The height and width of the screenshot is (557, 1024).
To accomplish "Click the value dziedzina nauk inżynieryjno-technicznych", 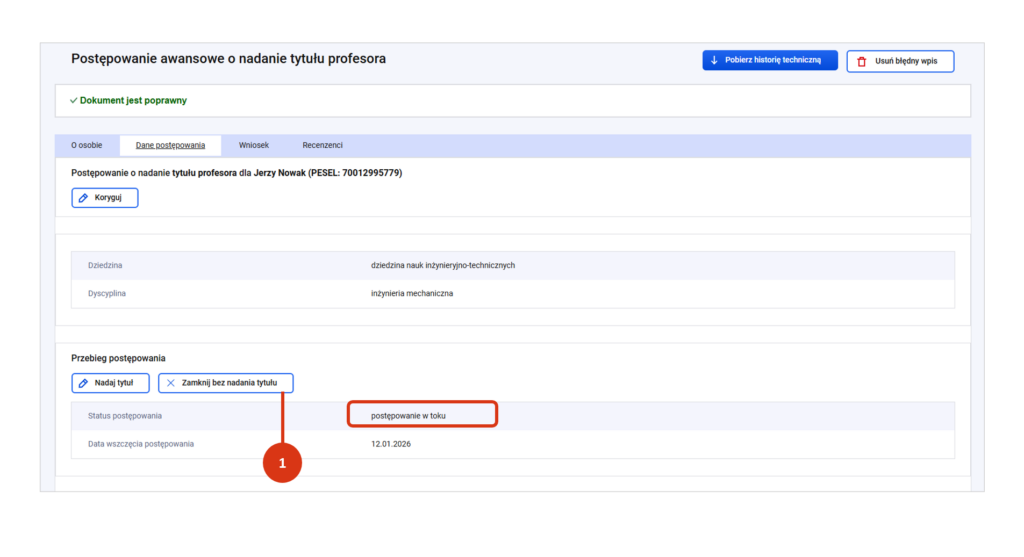I will (442, 265).
